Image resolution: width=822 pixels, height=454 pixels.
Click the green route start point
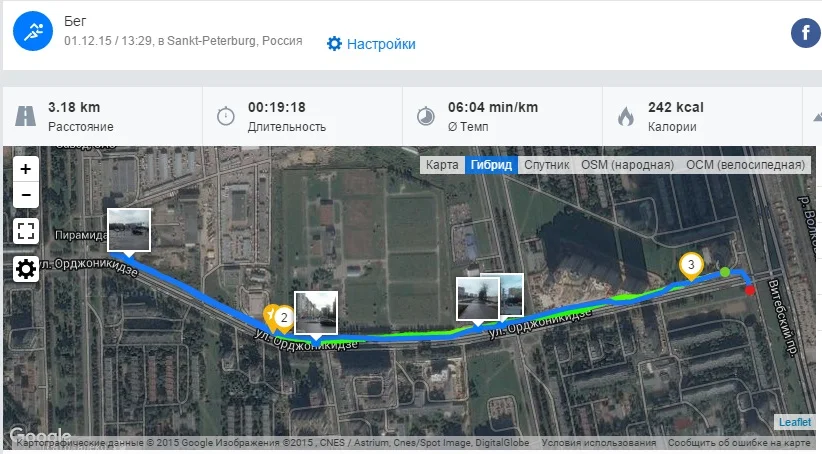(724, 272)
